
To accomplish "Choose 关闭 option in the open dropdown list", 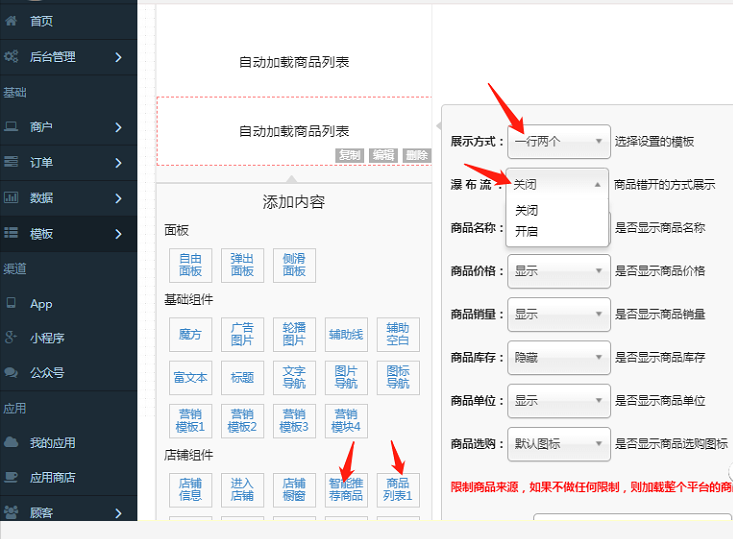I will (526, 211).
